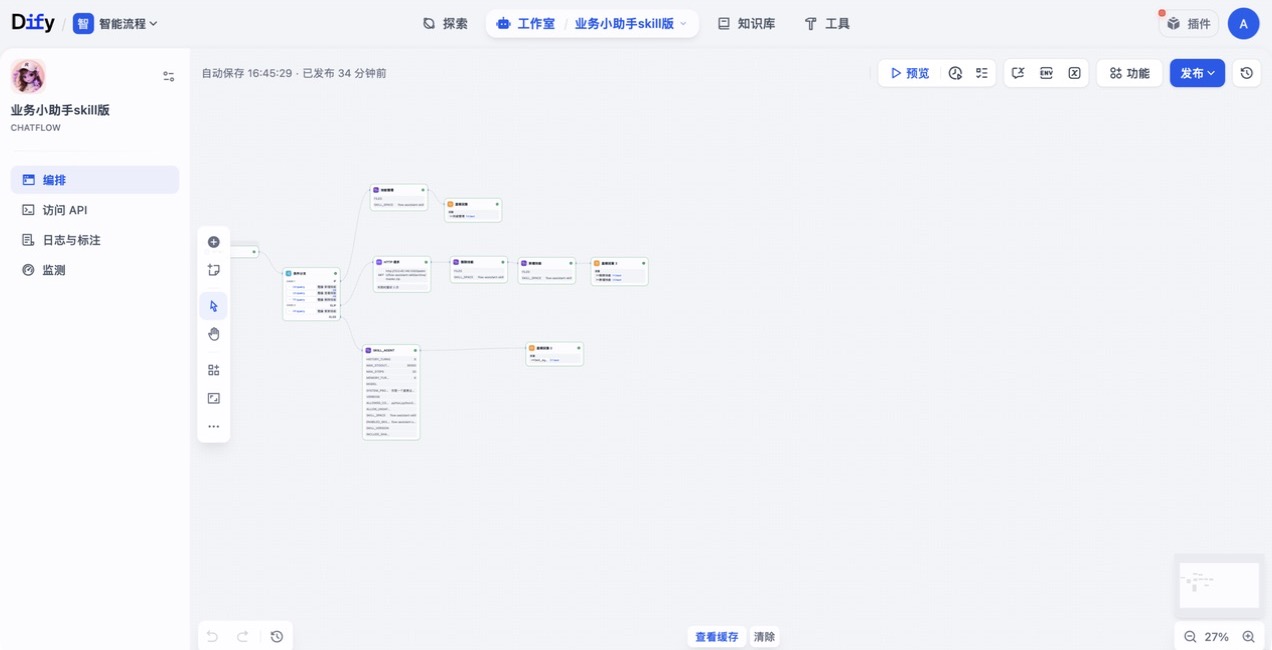Click the workflow minimap
The image size is (1272, 650).
pyautogui.click(x=1219, y=585)
